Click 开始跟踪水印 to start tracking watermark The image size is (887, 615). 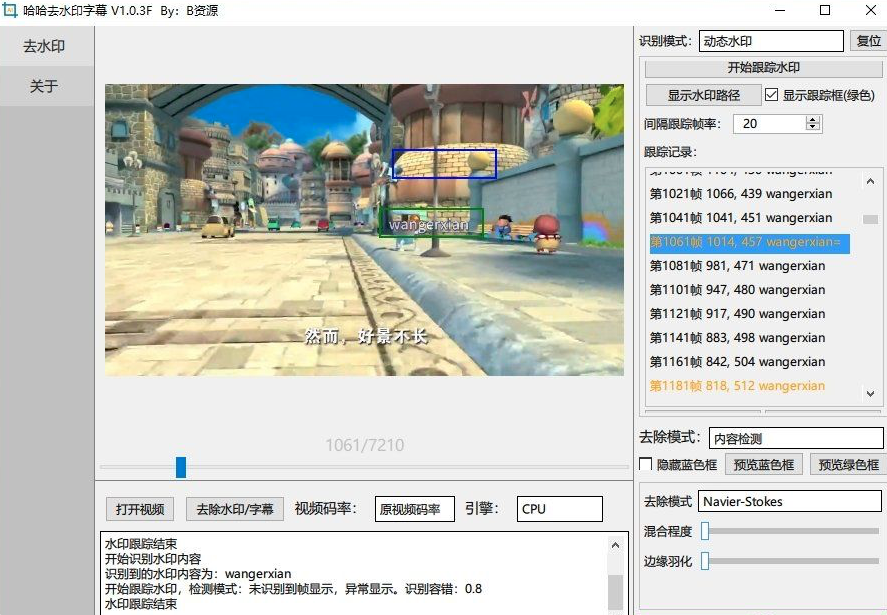click(x=763, y=68)
